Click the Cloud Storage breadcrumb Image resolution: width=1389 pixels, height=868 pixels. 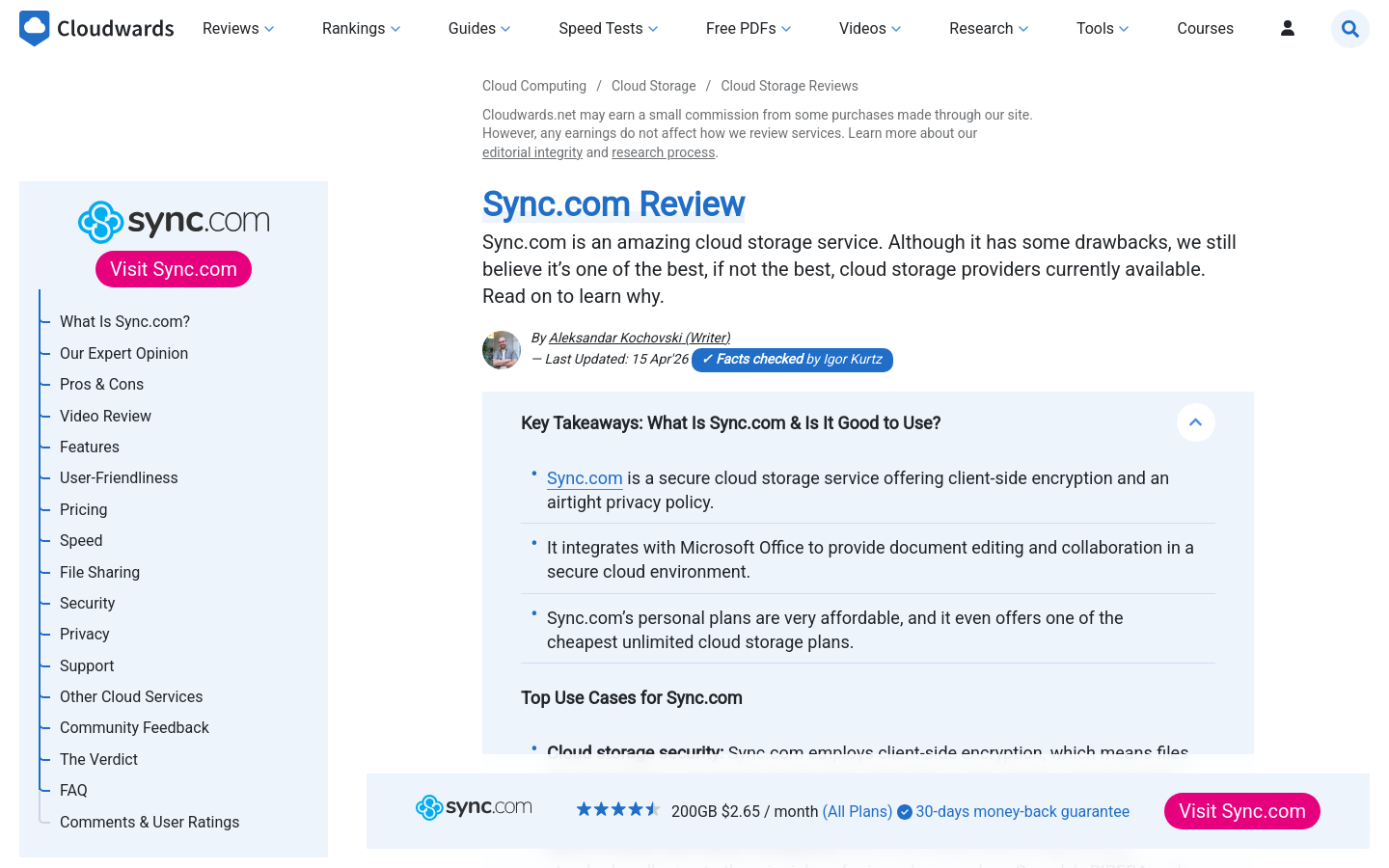point(654,86)
